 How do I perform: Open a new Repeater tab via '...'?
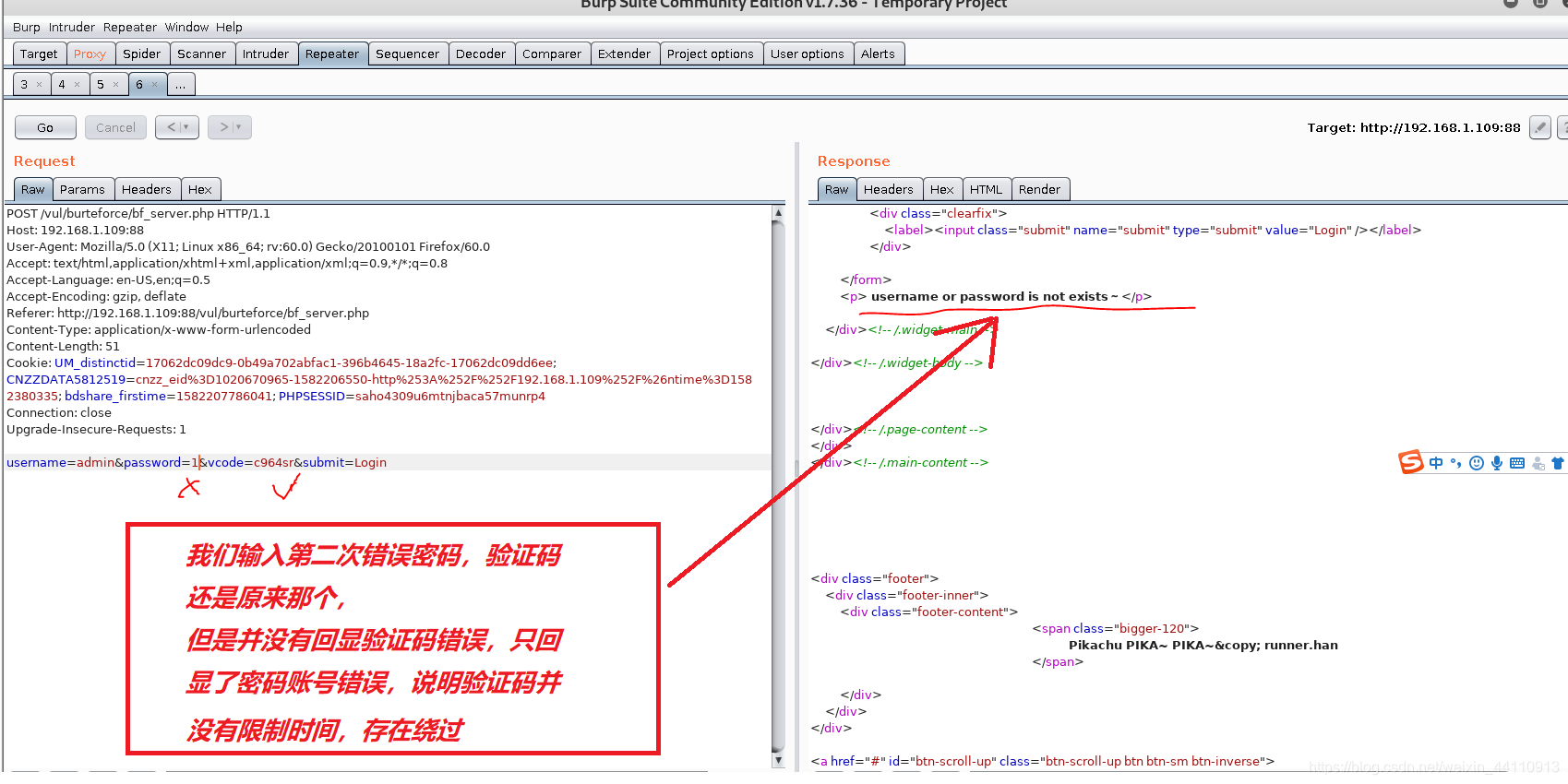pyautogui.click(x=181, y=84)
